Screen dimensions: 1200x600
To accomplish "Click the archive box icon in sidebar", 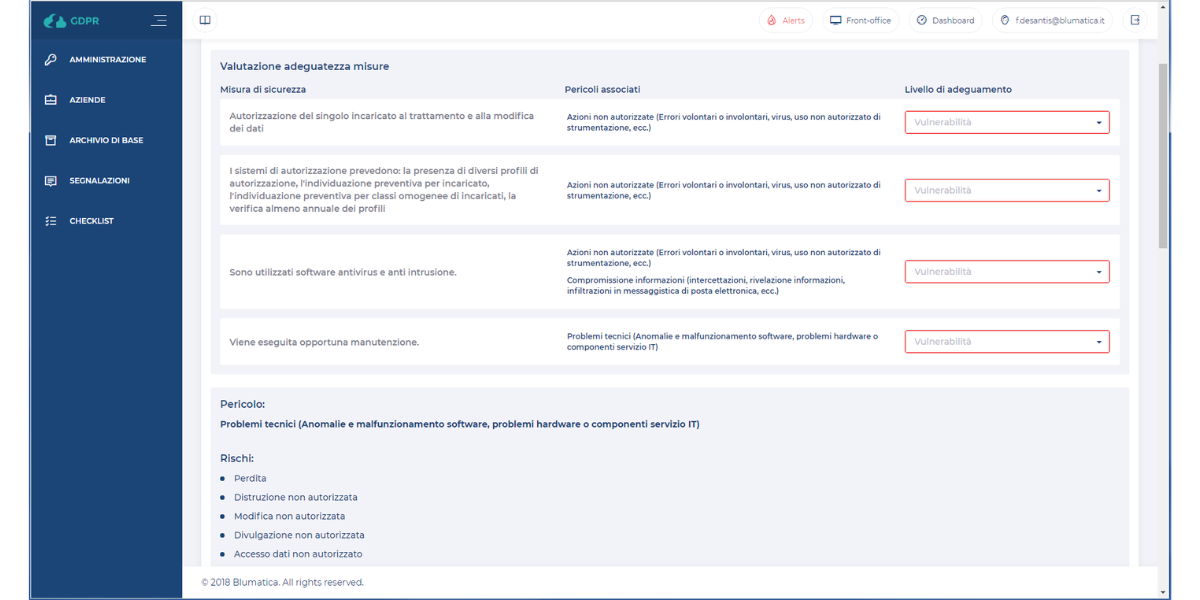I will click(x=51, y=141).
